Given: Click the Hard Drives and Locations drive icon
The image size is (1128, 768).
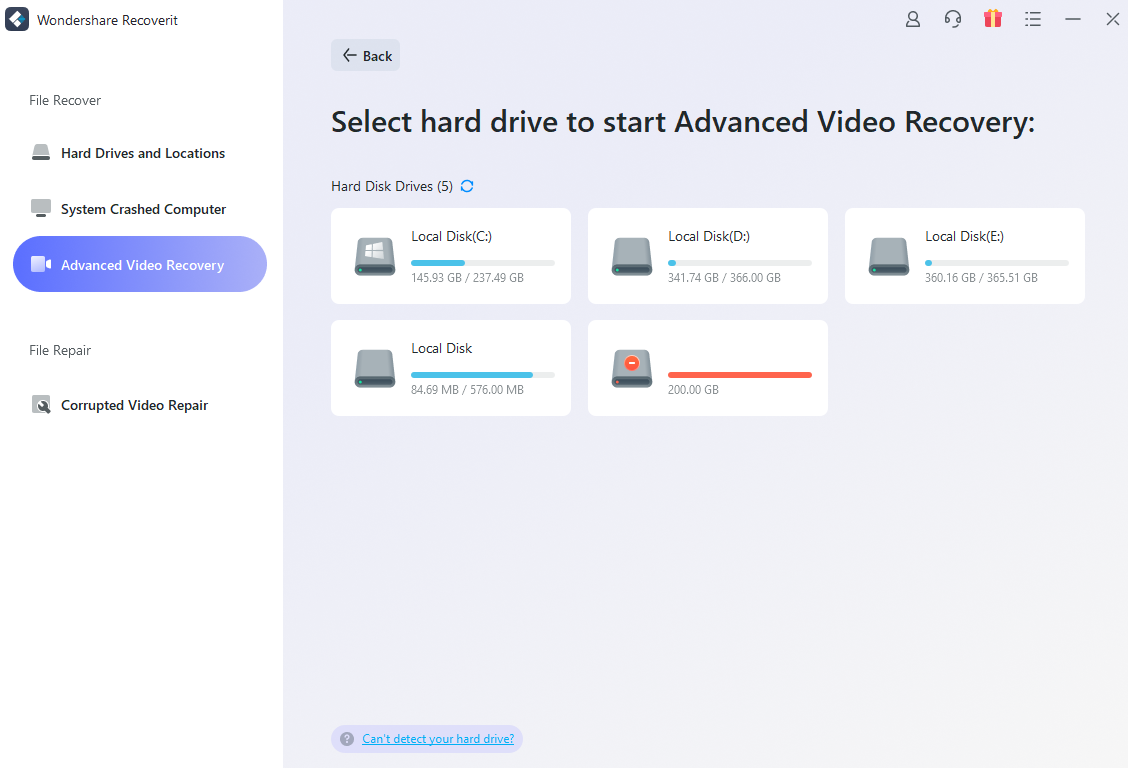Looking at the screenshot, I should [41, 152].
